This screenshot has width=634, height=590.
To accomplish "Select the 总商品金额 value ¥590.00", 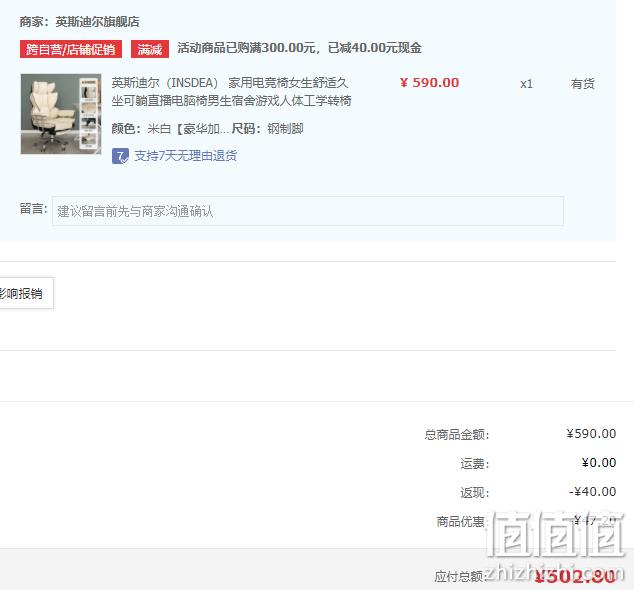I will [591, 434].
